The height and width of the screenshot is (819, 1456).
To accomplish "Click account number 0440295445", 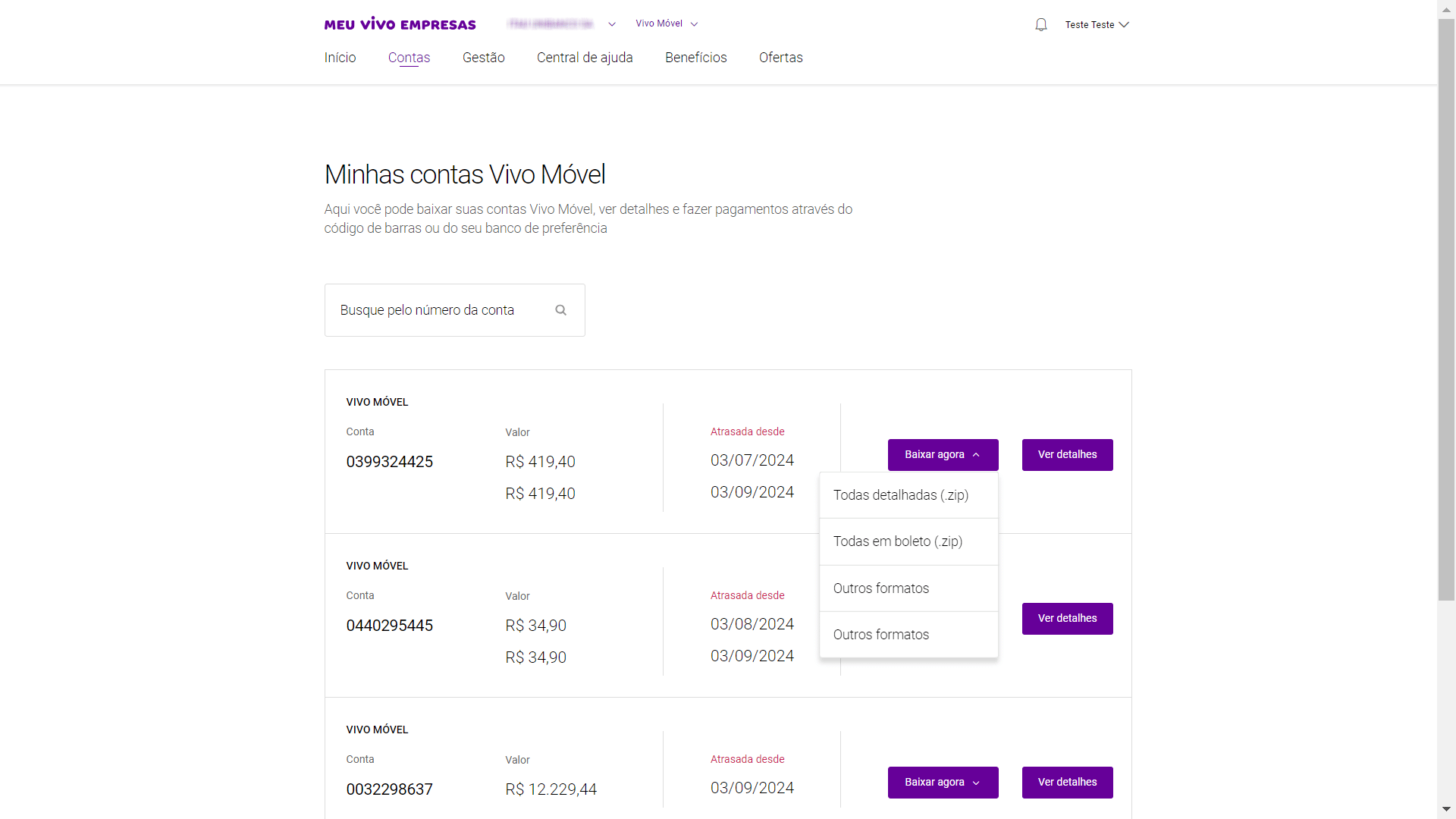I will 390,626.
